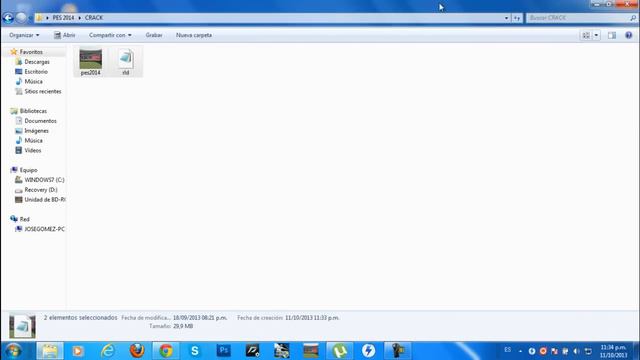This screenshot has height=360, width=640.
Task: Open the Compartir con dropdown
Action: pyautogui.click(x=110, y=35)
